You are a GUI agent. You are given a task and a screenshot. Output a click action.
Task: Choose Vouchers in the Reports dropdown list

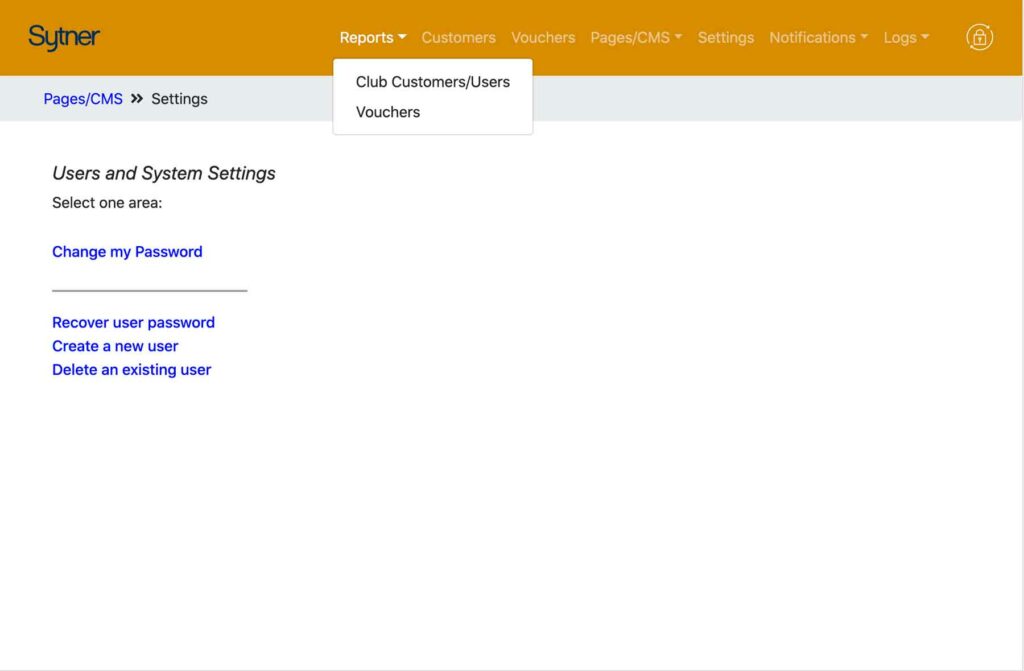pyautogui.click(x=388, y=112)
